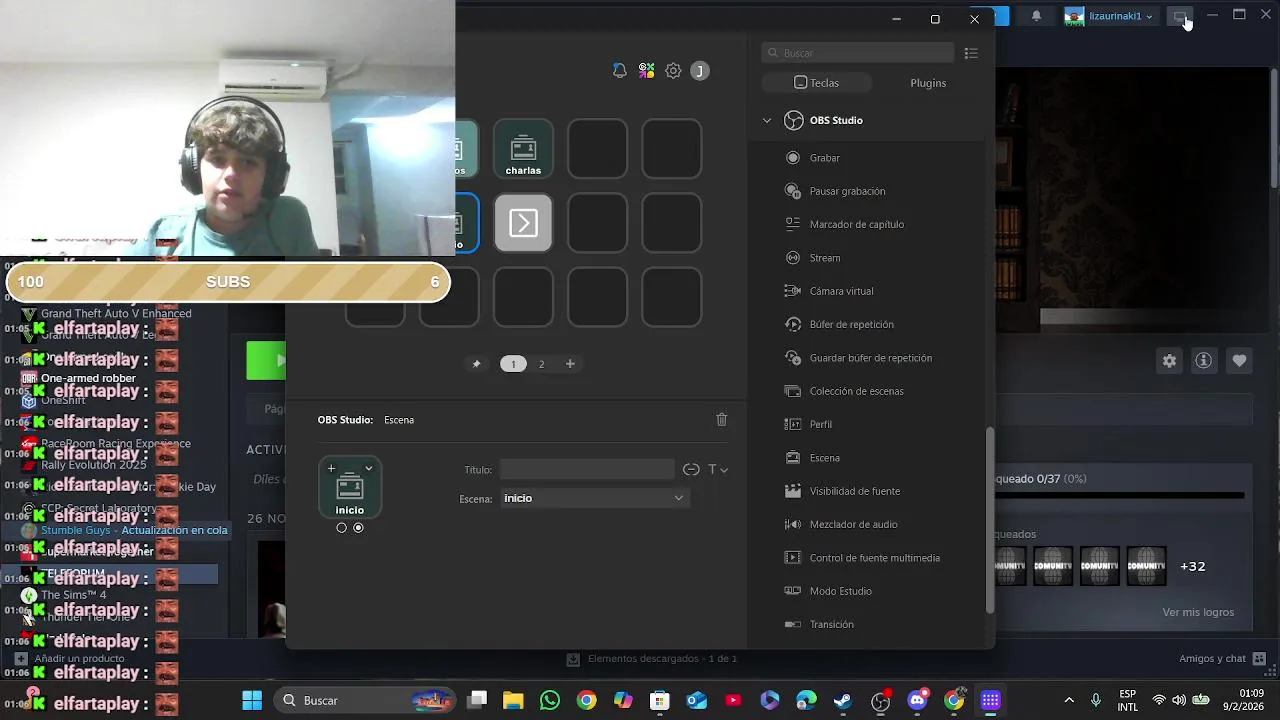Viewport: 1280px width, 720px height.
Task: Click the title alignment icon next to Título
Action: pos(691,469)
